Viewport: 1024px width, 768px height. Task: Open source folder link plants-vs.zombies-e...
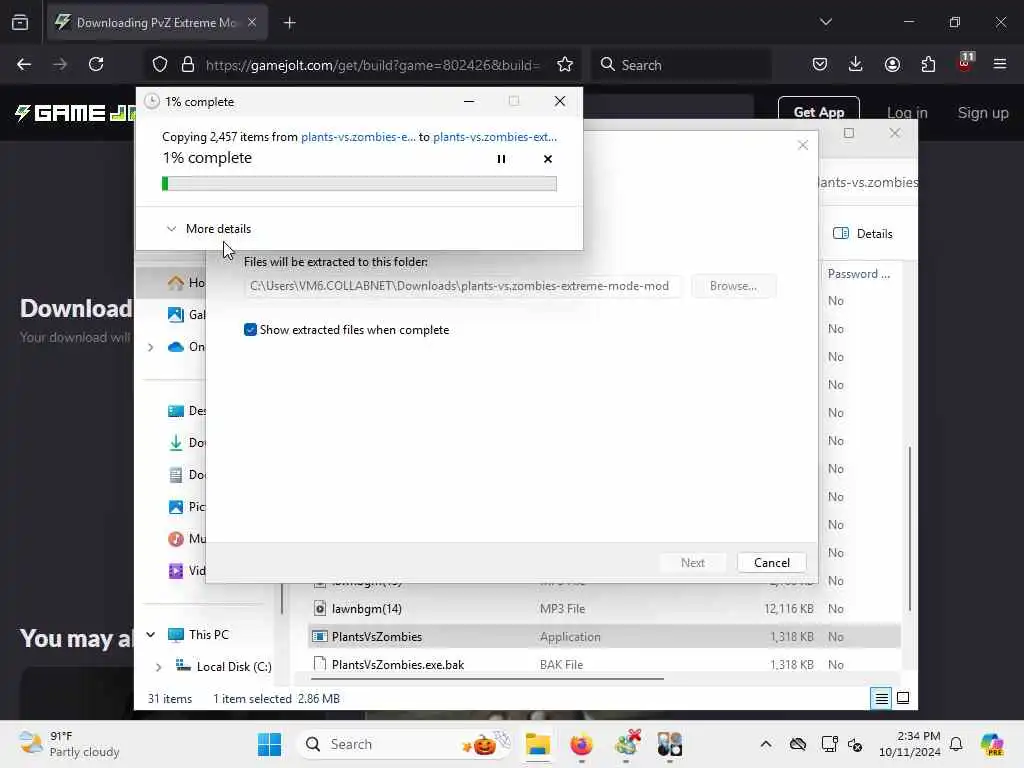coord(358,136)
